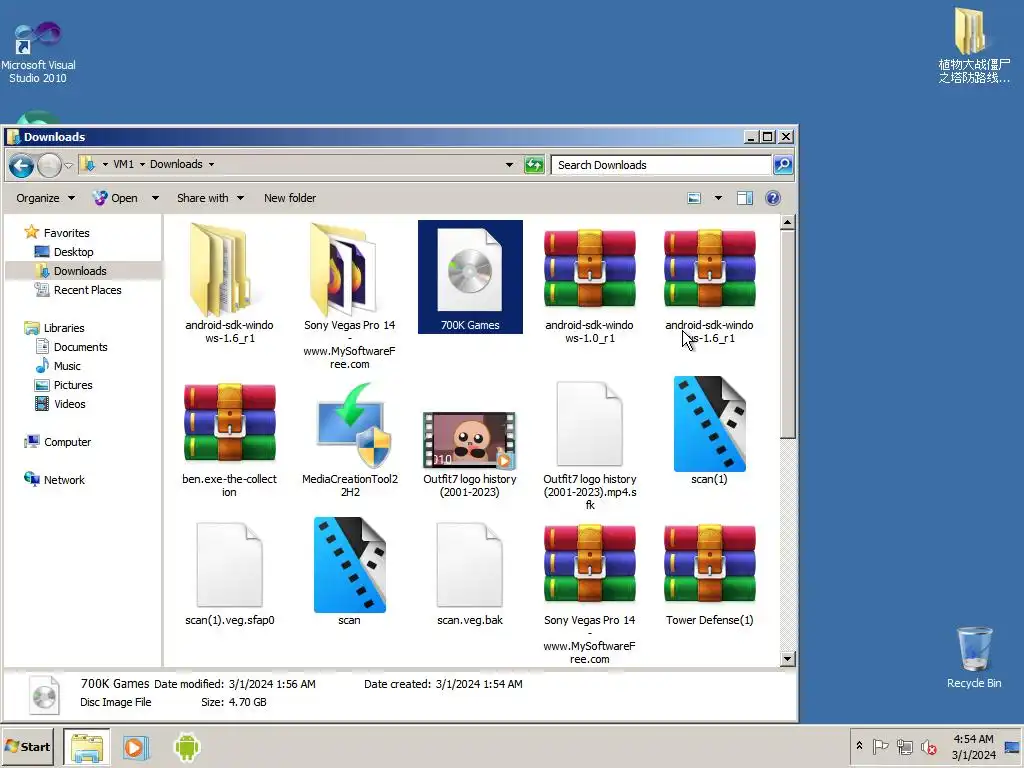Select Computer in navigation pane
This screenshot has height=768, width=1024.
tap(57, 442)
